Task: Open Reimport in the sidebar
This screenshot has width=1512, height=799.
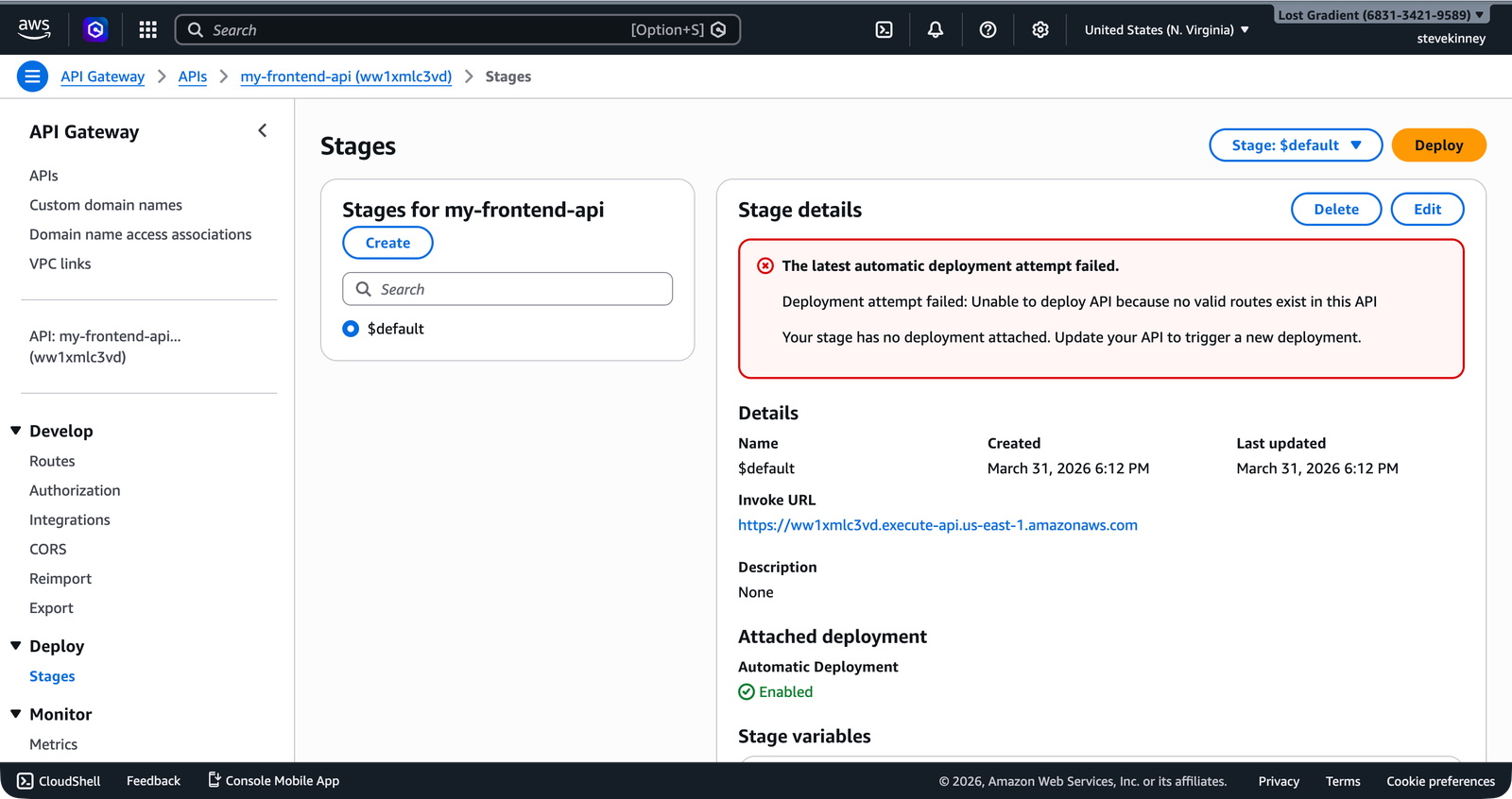Action: 60,578
